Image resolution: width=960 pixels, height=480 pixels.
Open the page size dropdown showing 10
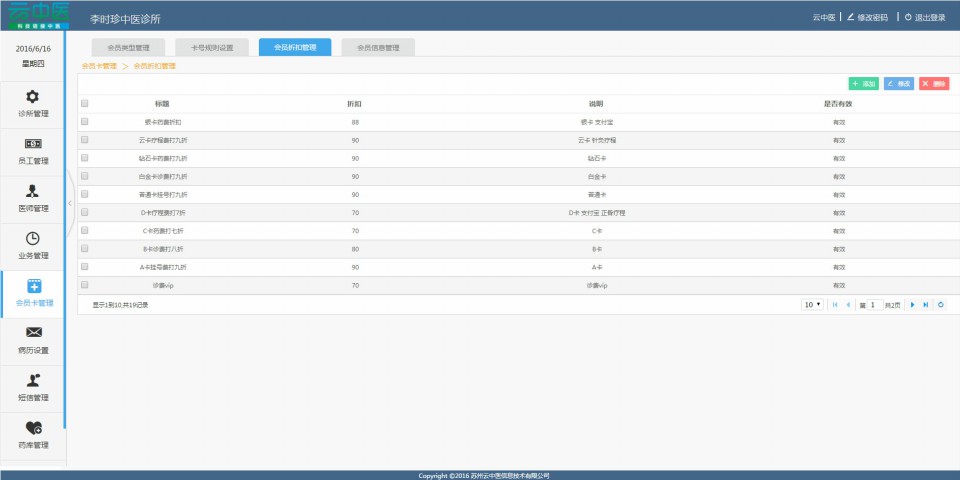[812, 304]
